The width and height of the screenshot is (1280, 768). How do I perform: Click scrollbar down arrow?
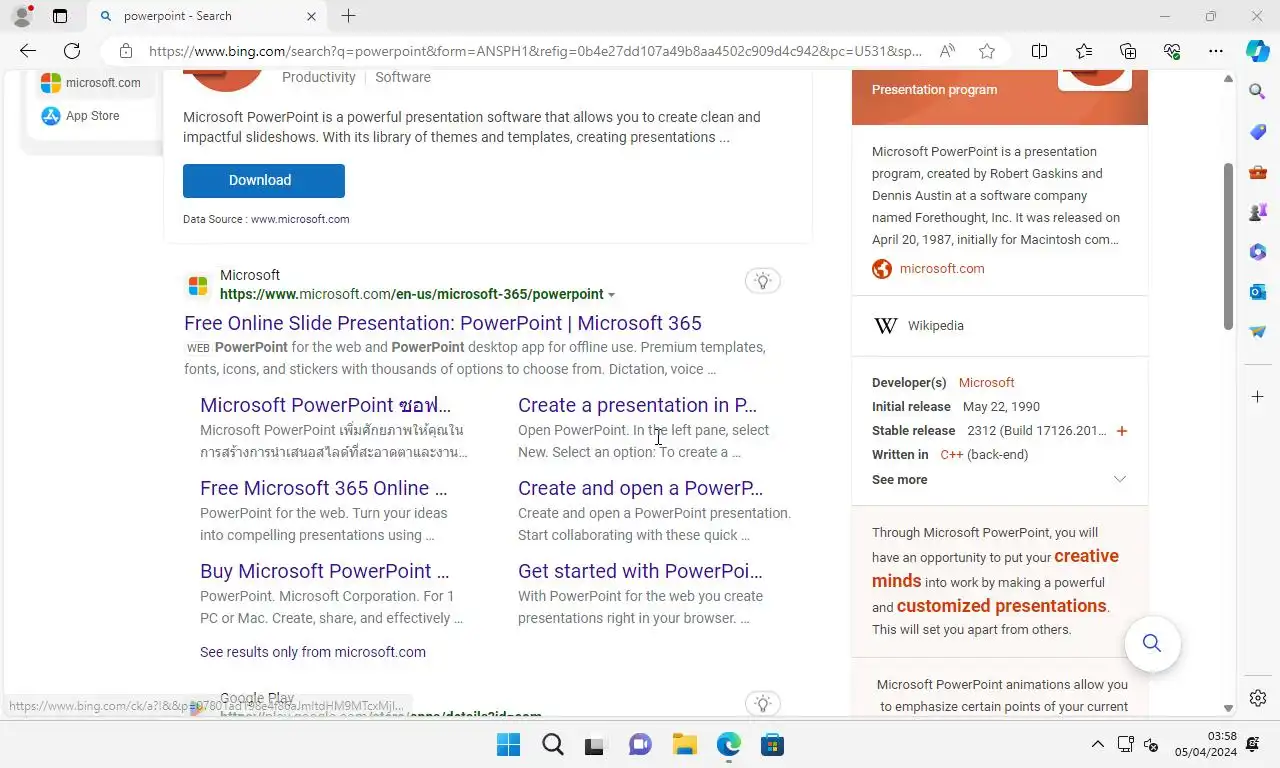tap(1229, 708)
